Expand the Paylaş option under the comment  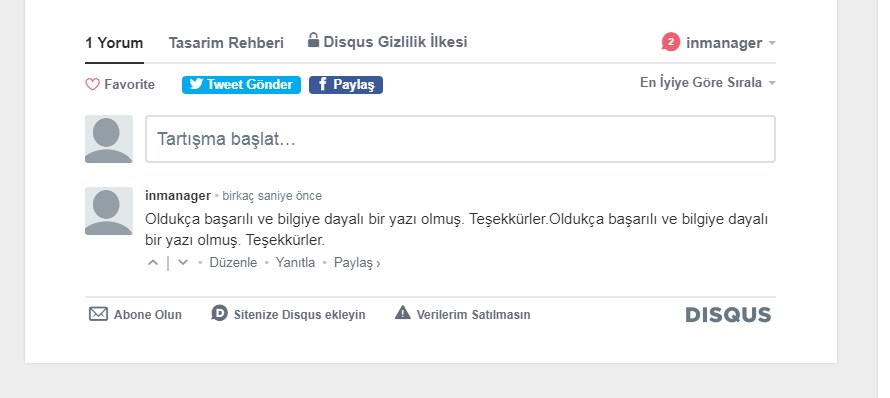[x=357, y=263]
